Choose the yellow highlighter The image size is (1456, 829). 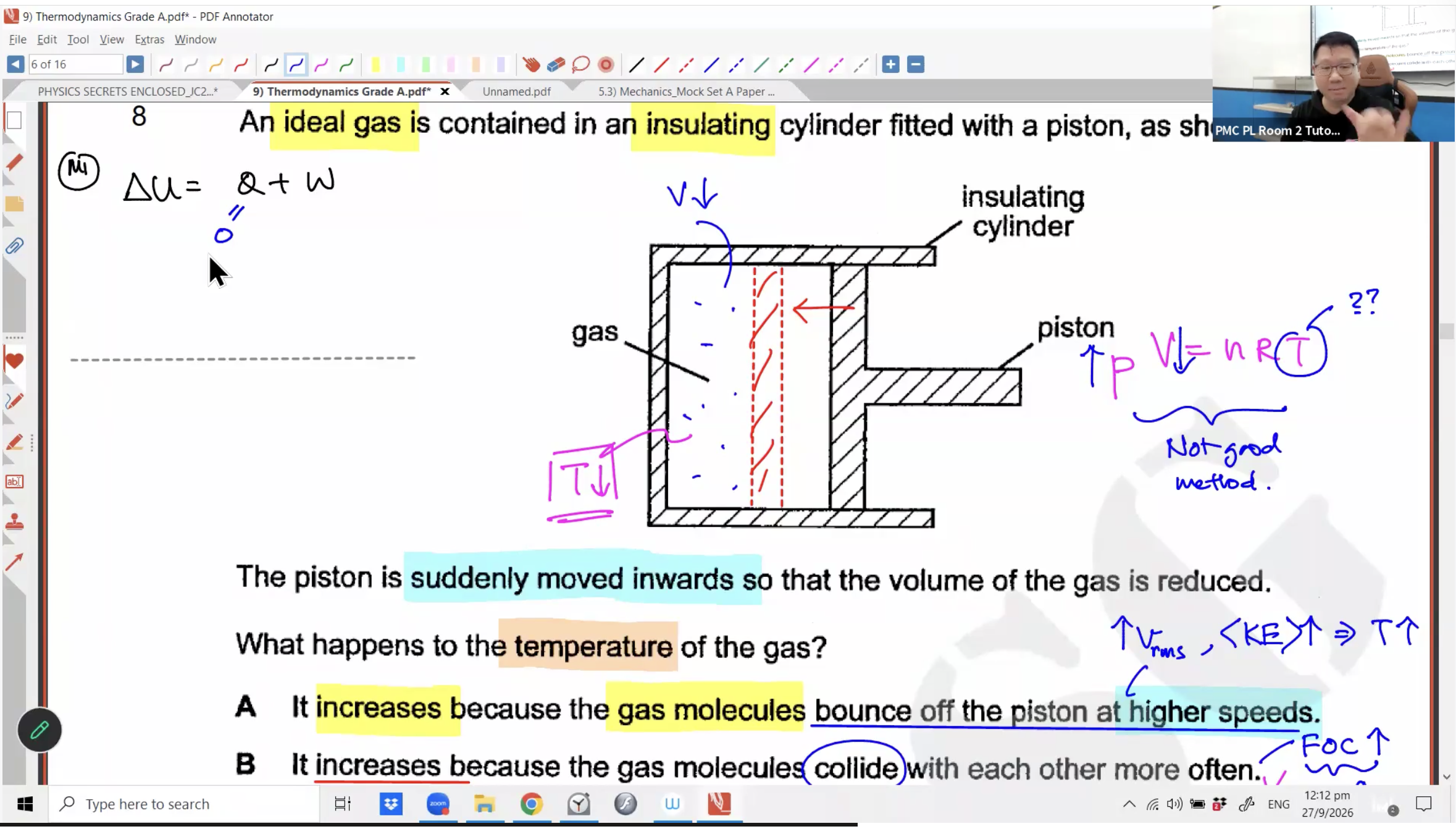[x=375, y=64]
